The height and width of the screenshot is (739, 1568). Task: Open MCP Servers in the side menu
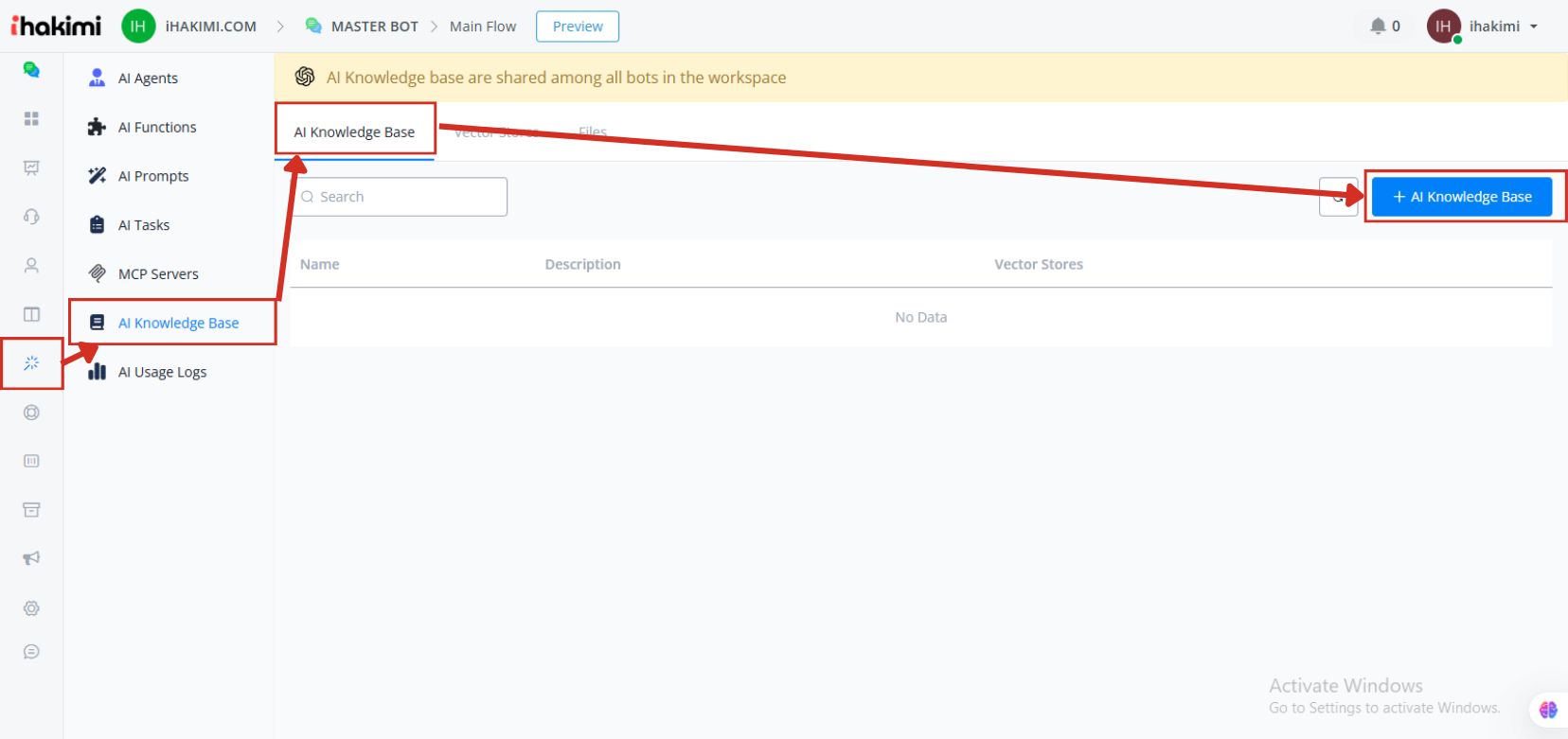pyautogui.click(x=158, y=274)
